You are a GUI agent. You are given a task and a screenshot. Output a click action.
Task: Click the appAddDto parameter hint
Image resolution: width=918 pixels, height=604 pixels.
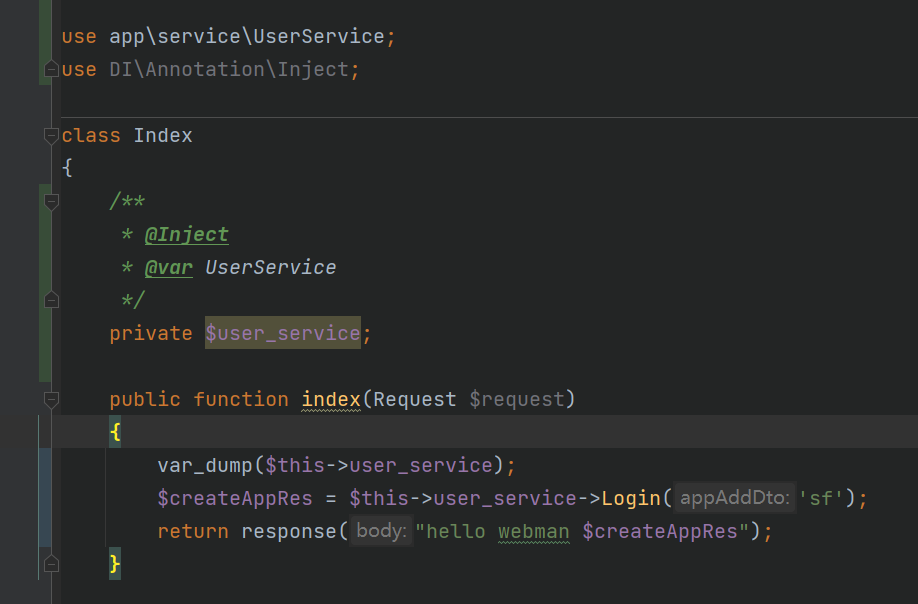pos(735,497)
